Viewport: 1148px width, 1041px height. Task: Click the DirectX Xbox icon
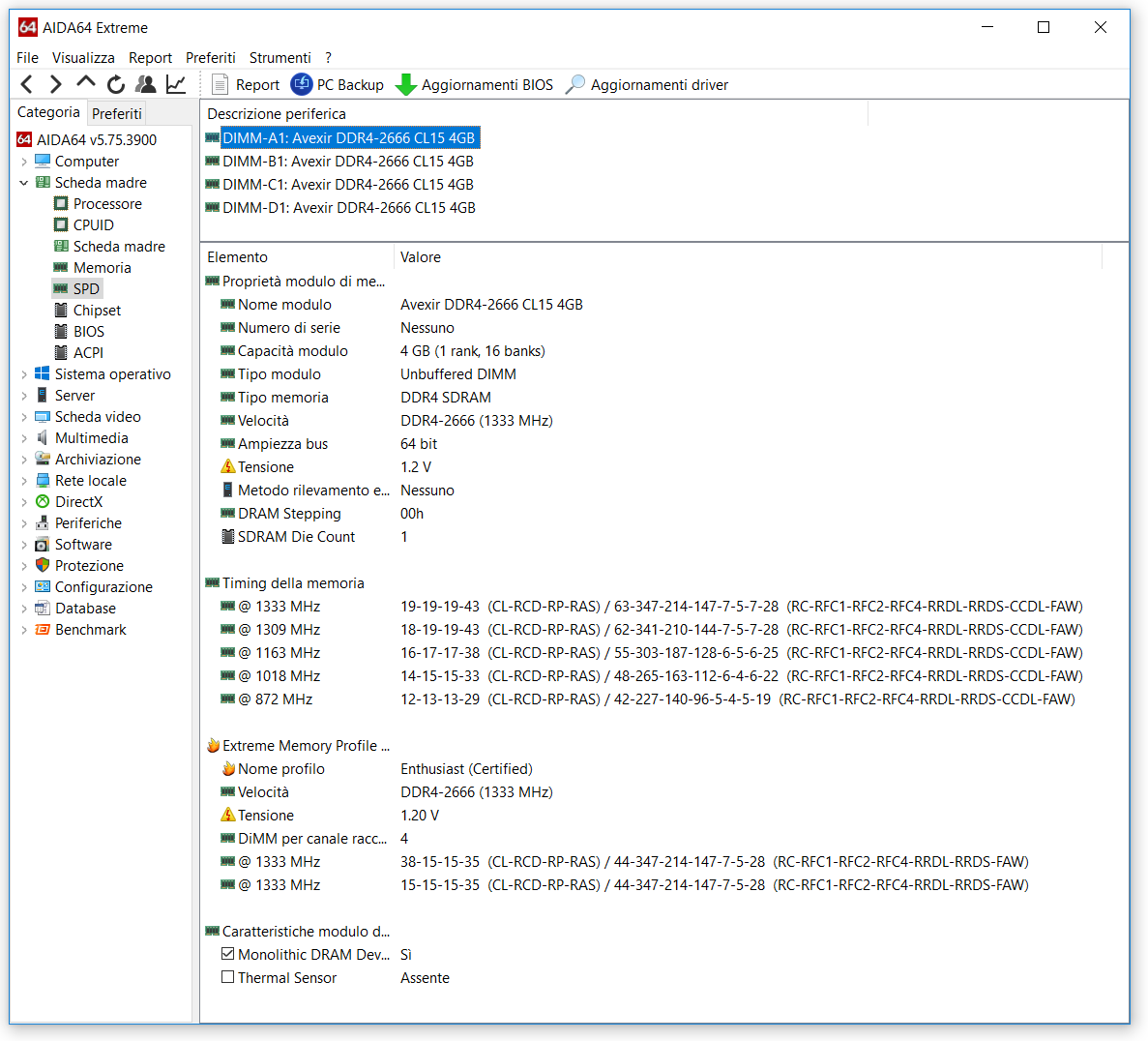pos(43,502)
